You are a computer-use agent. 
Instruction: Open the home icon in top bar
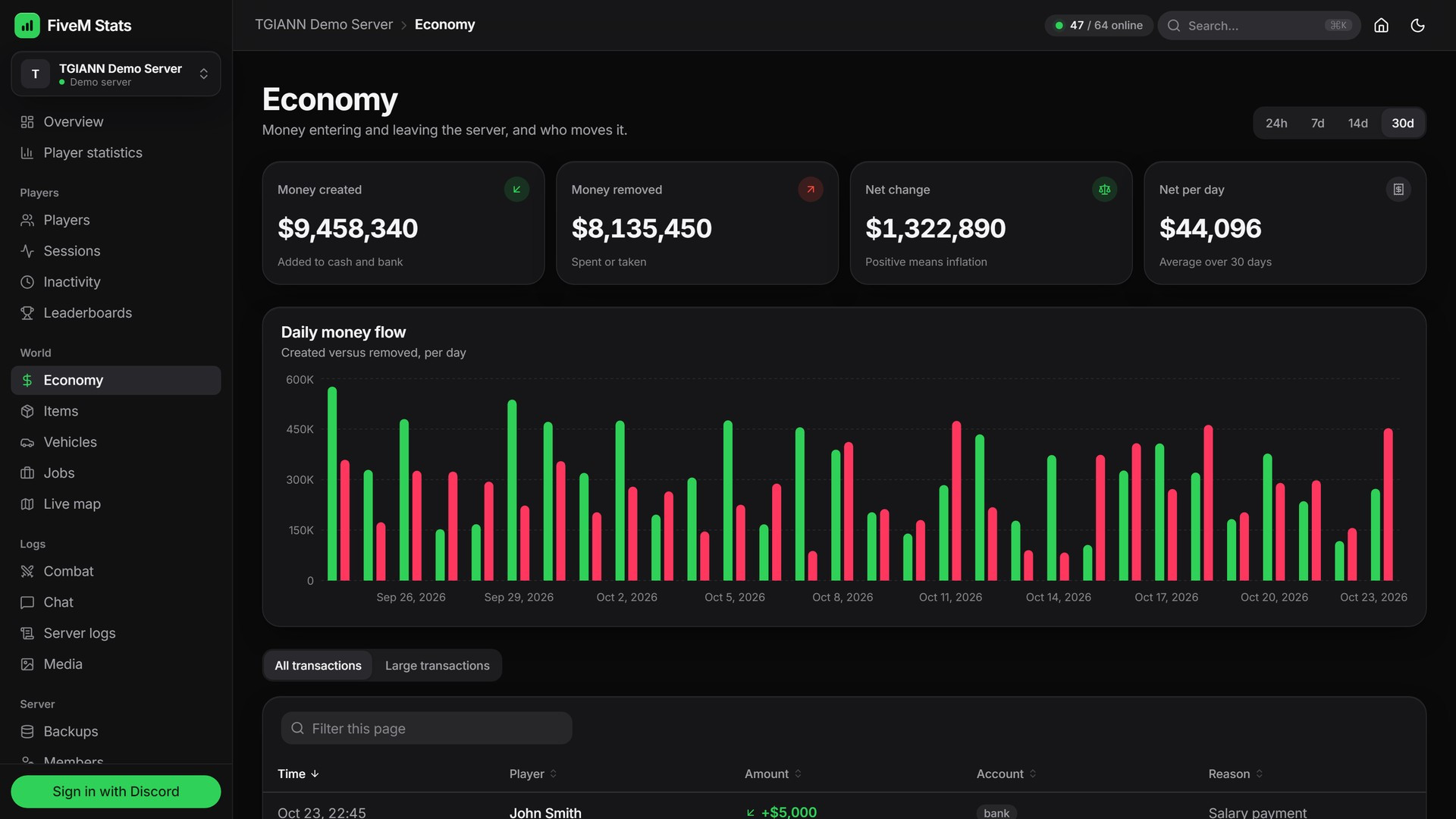tap(1381, 25)
